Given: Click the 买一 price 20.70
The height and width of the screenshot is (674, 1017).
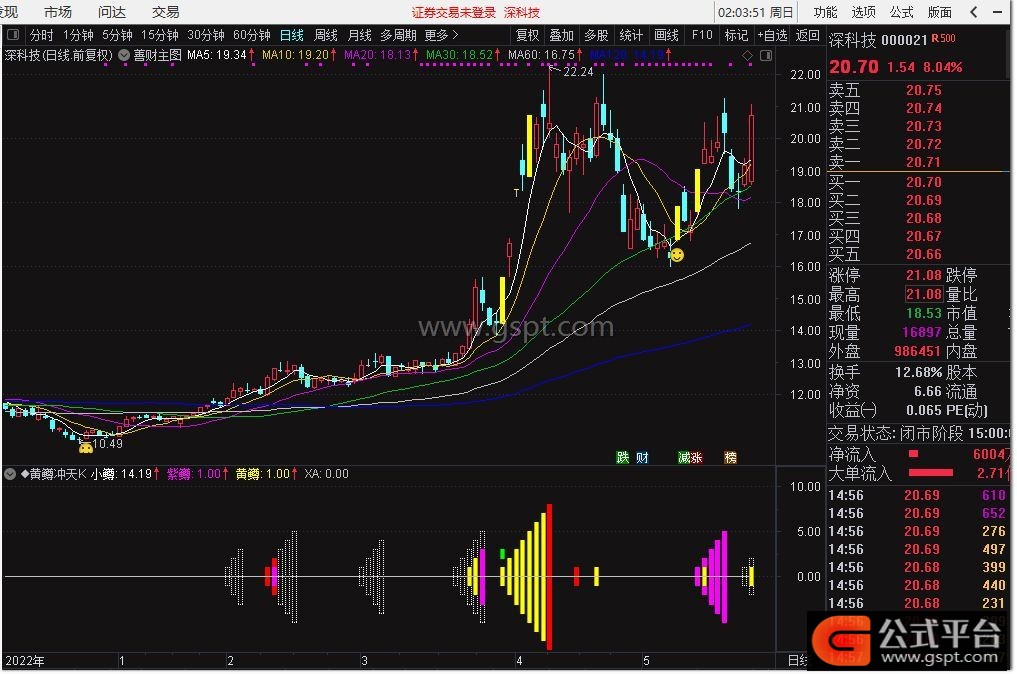Looking at the screenshot, I should 924,182.
